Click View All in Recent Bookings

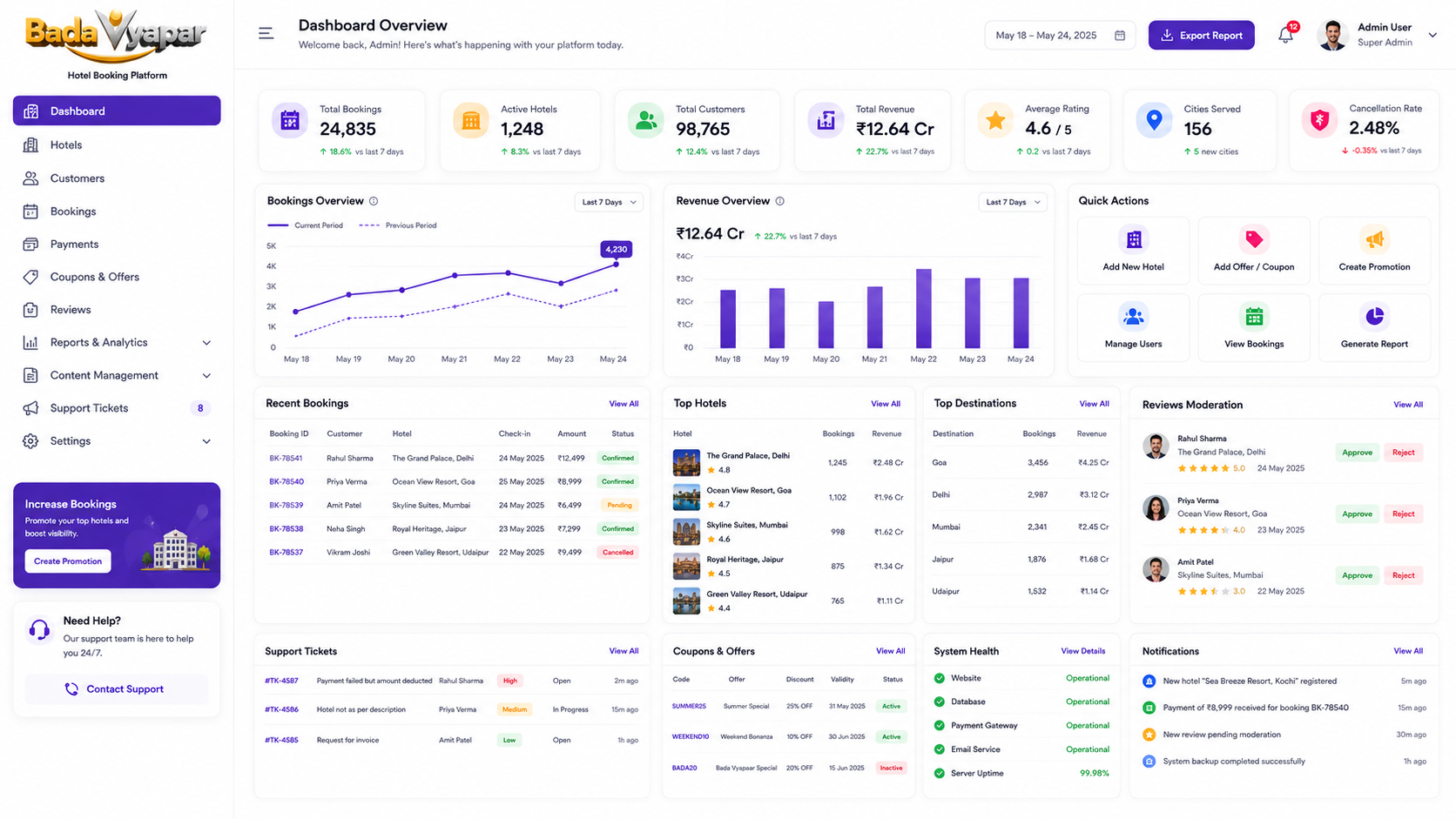pyautogui.click(x=624, y=404)
